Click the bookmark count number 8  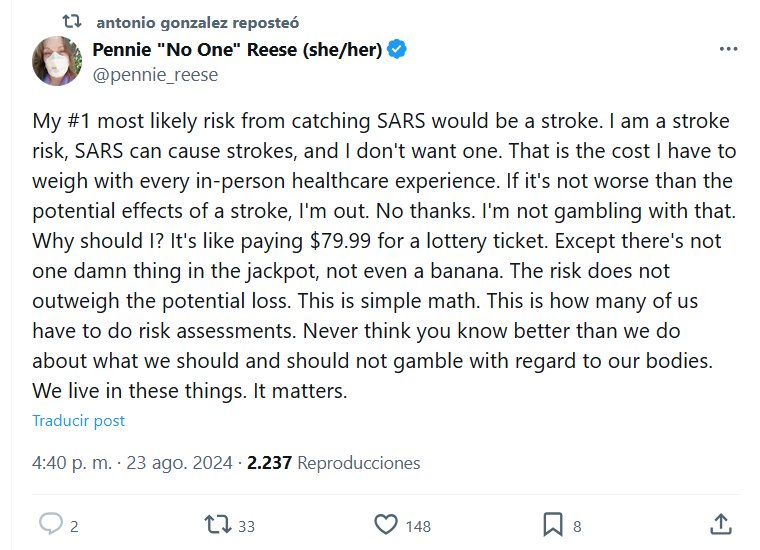pyautogui.click(x=577, y=525)
